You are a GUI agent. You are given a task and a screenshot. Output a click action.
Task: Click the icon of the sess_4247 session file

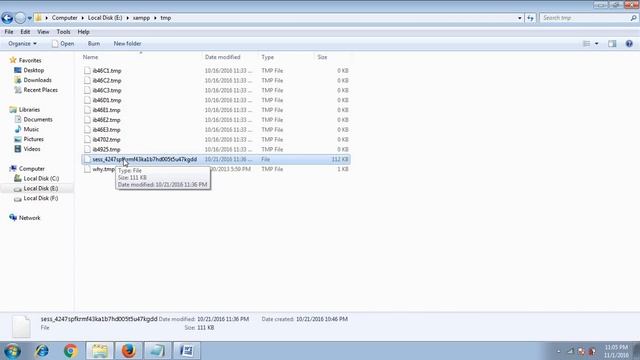pos(87,159)
